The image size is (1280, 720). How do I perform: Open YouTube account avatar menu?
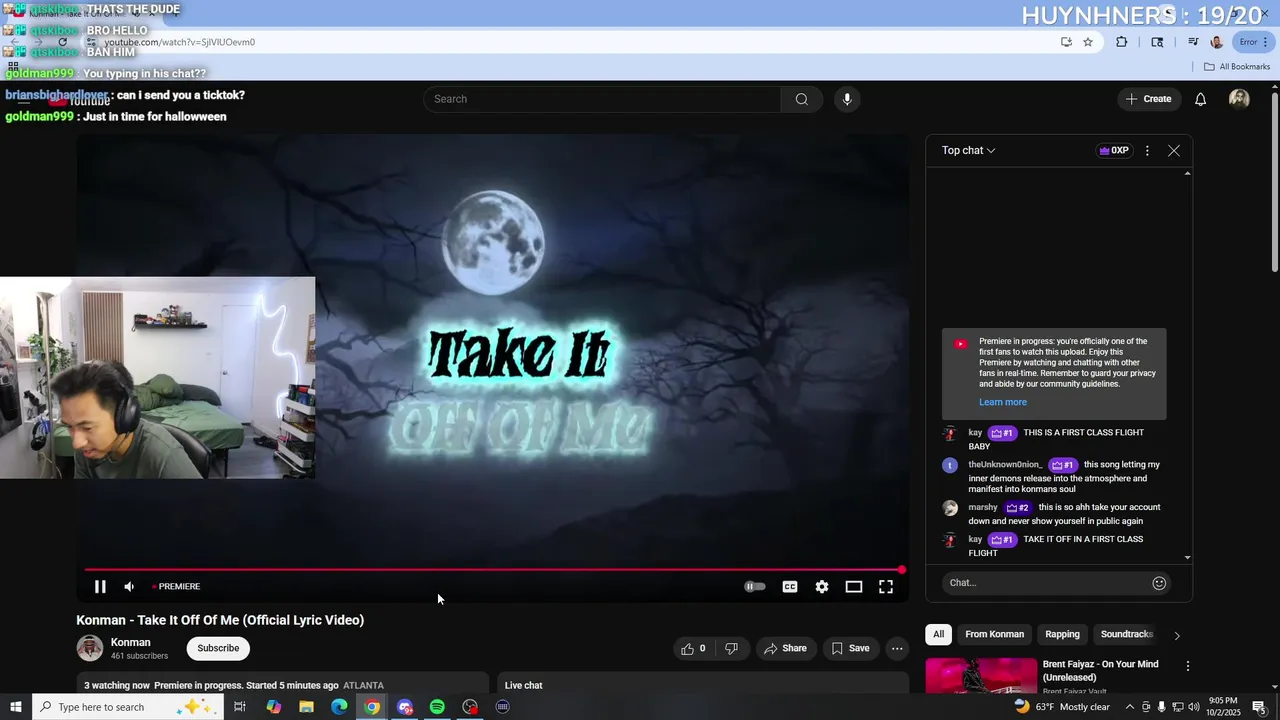pos(1239,99)
